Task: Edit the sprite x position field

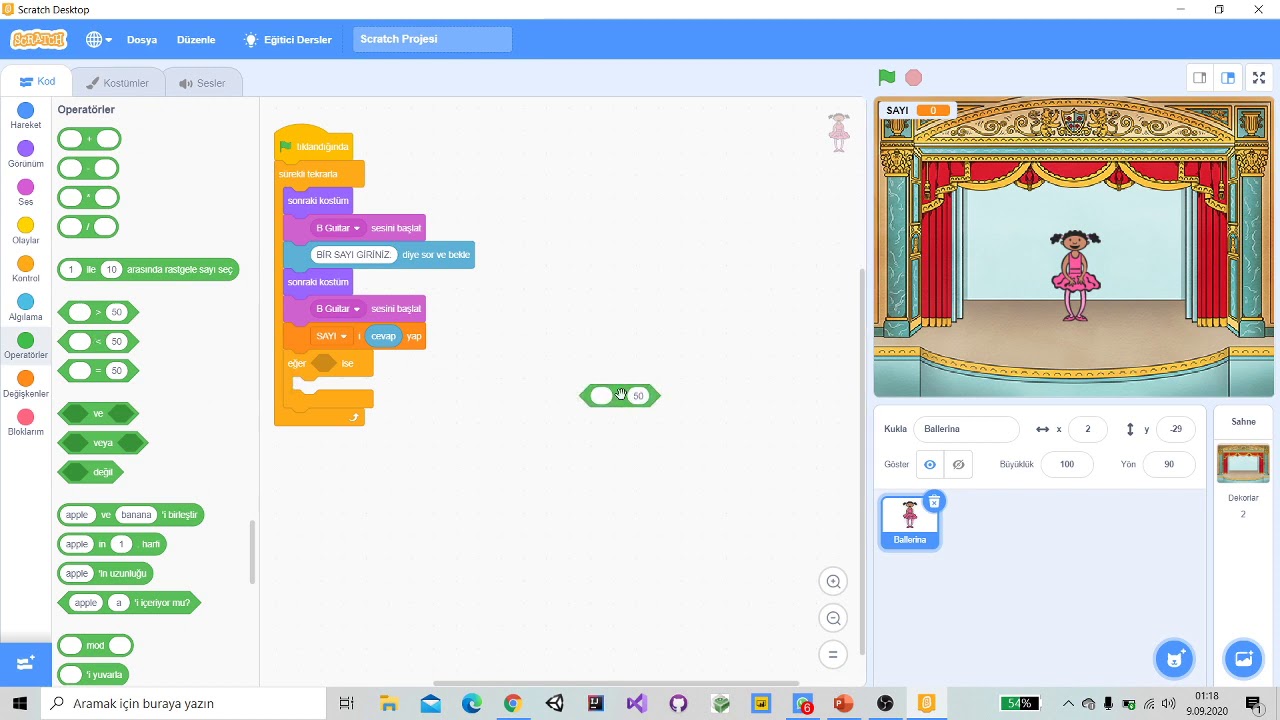Action: [x=1087, y=429]
